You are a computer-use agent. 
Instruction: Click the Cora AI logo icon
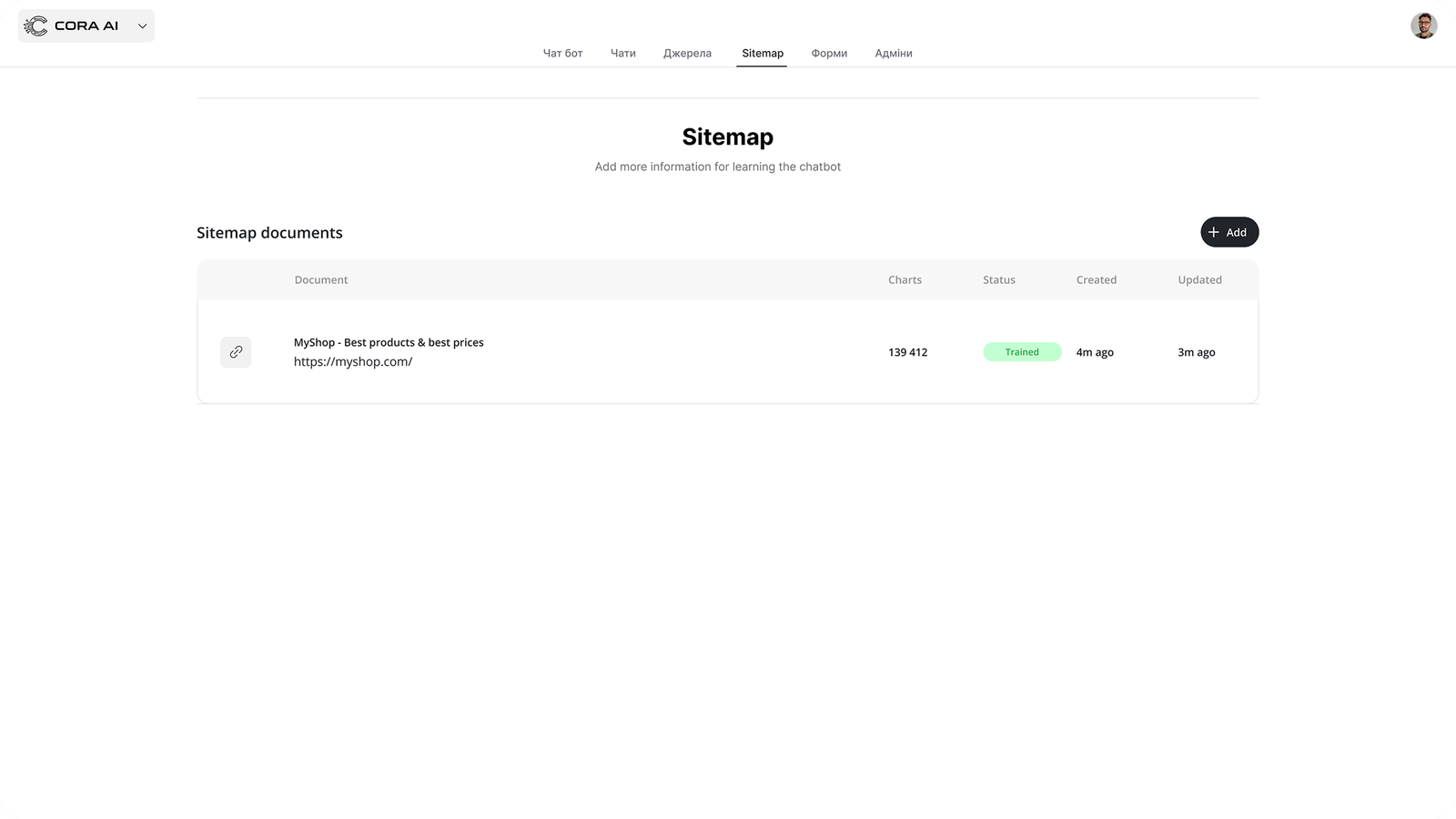tap(35, 26)
